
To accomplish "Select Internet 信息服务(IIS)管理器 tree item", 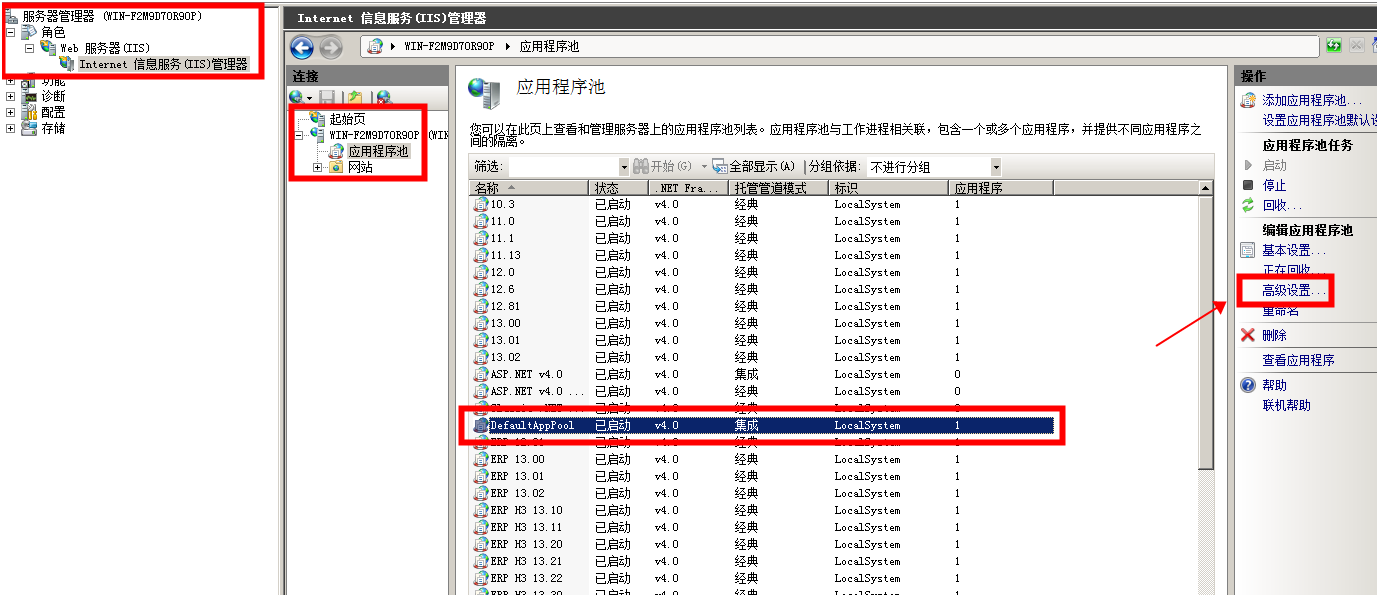I will (163, 64).
